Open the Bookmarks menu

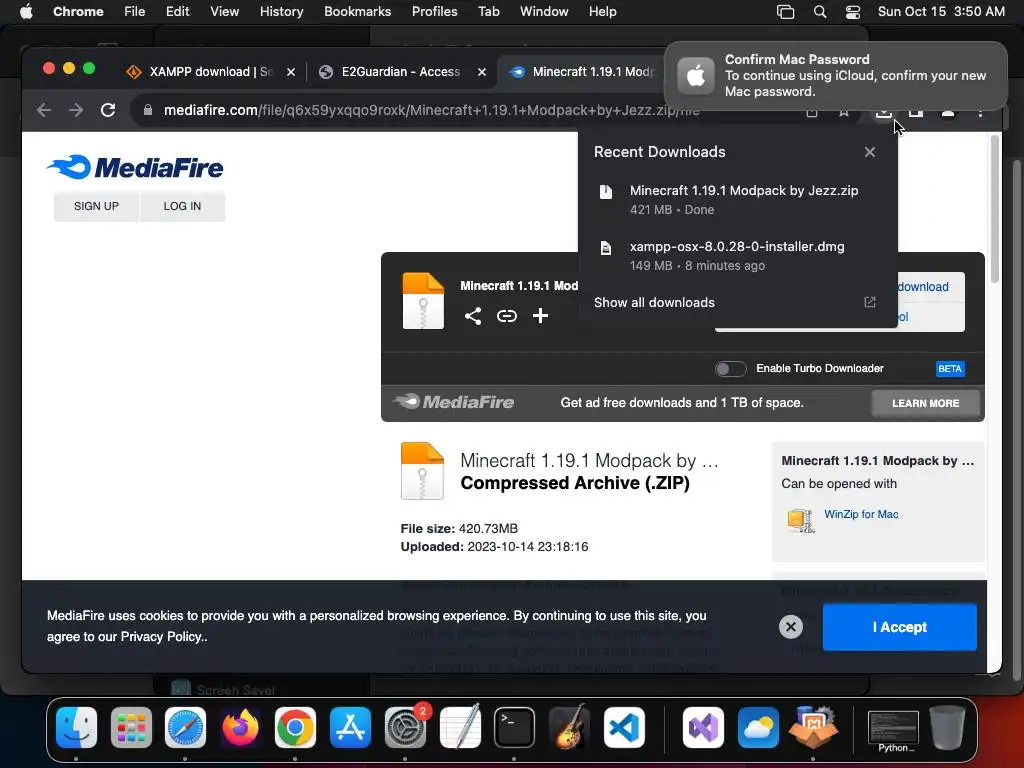(x=357, y=12)
